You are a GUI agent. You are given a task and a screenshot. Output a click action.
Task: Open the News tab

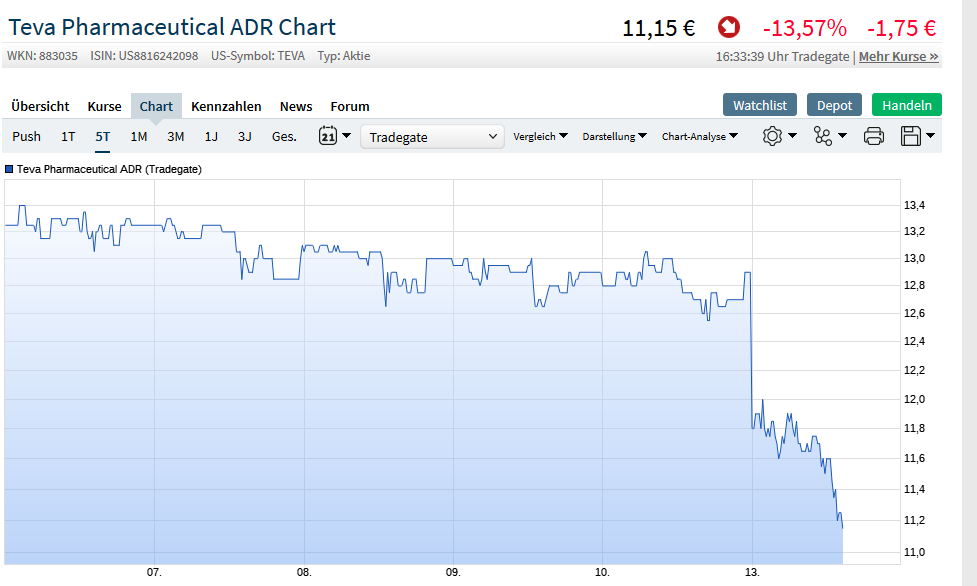pos(296,106)
